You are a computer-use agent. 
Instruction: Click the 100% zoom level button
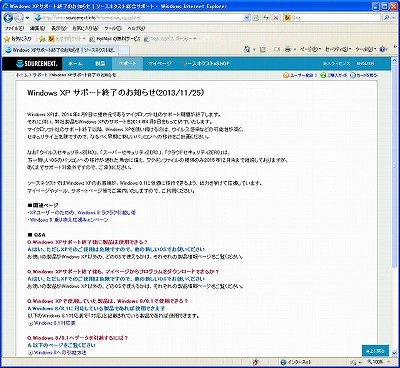pos(375,362)
